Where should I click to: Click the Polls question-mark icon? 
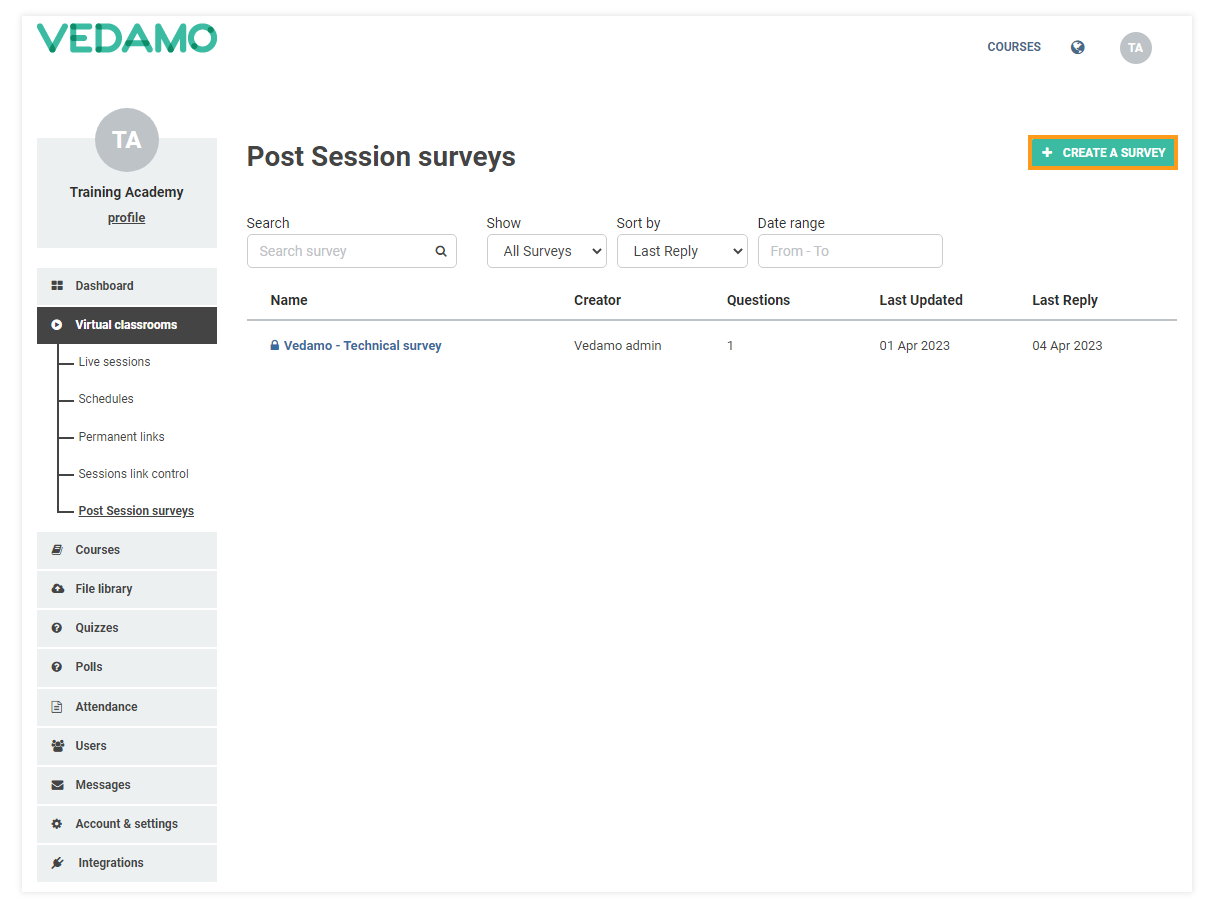[57, 667]
